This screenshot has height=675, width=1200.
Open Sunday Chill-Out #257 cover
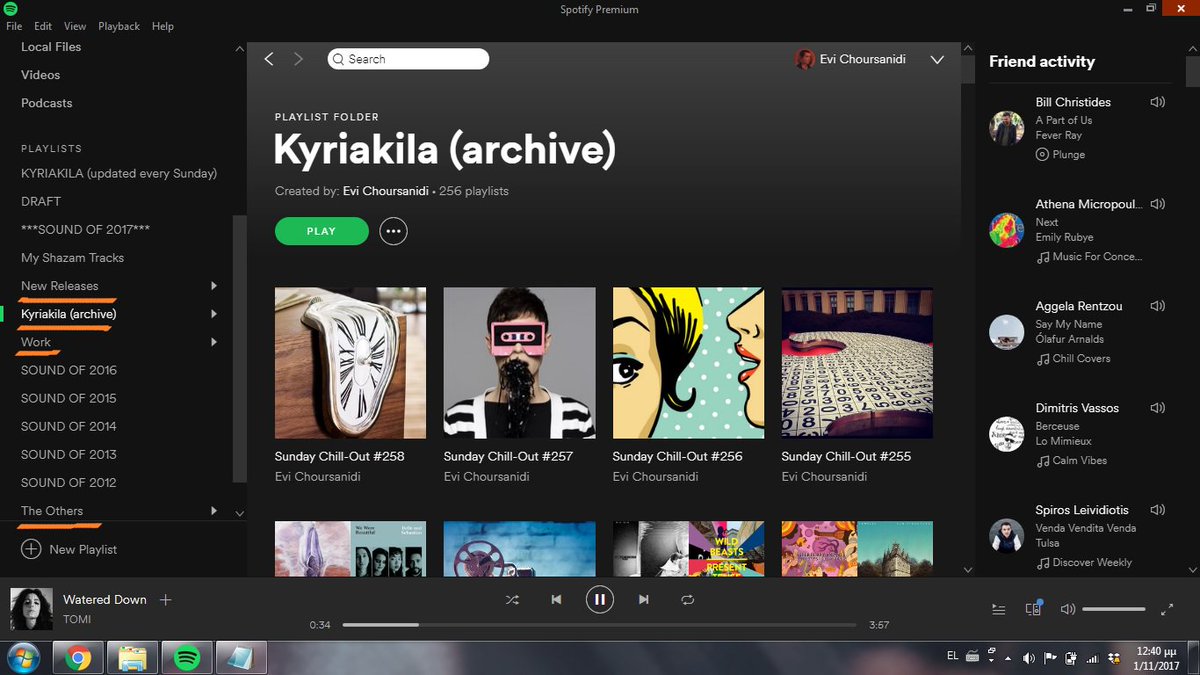pyautogui.click(x=520, y=364)
